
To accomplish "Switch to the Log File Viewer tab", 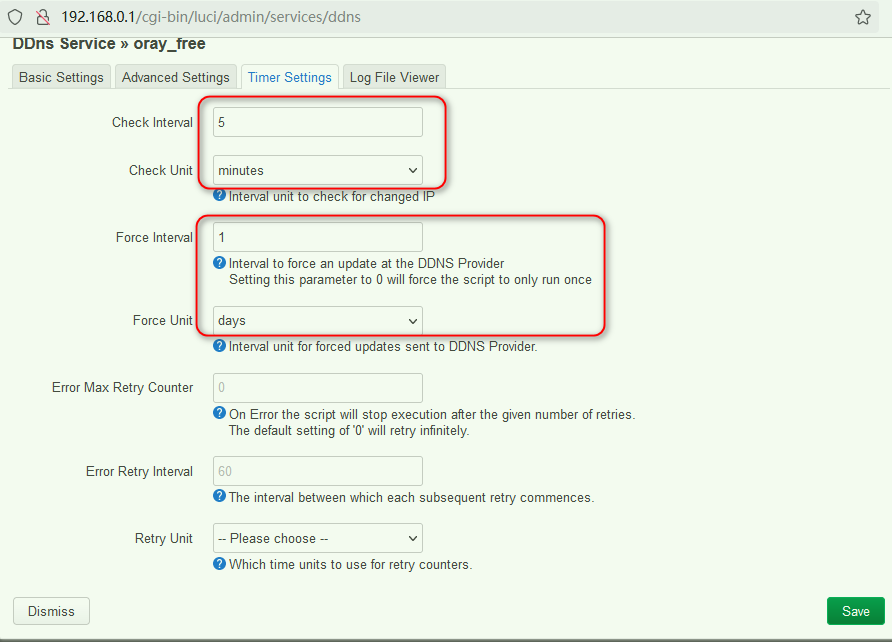I will [x=394, y=77].
